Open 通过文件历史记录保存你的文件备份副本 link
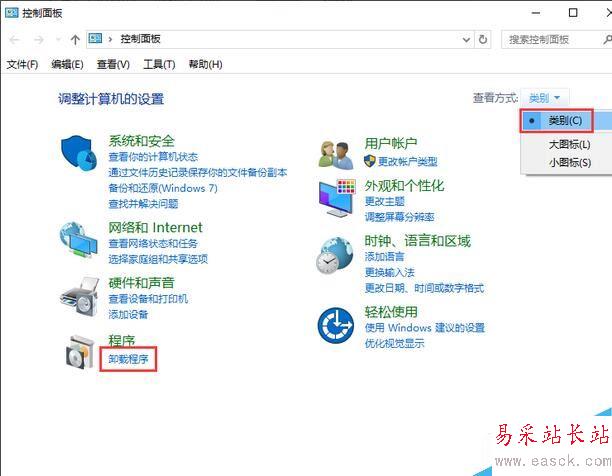 [197, 172]
